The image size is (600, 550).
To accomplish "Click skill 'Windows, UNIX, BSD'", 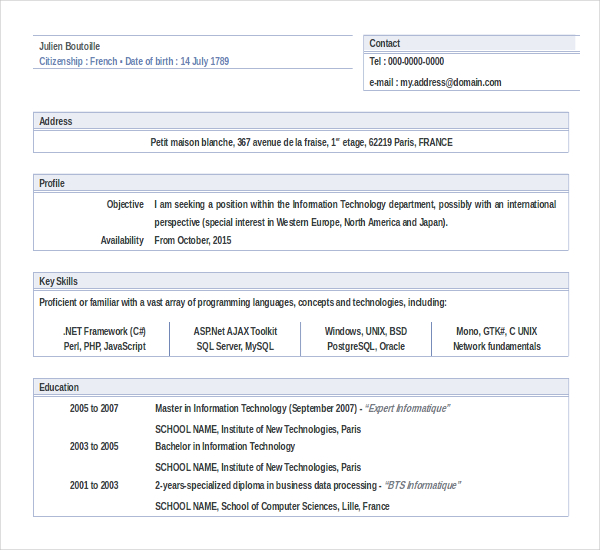I will click(366, 331).
